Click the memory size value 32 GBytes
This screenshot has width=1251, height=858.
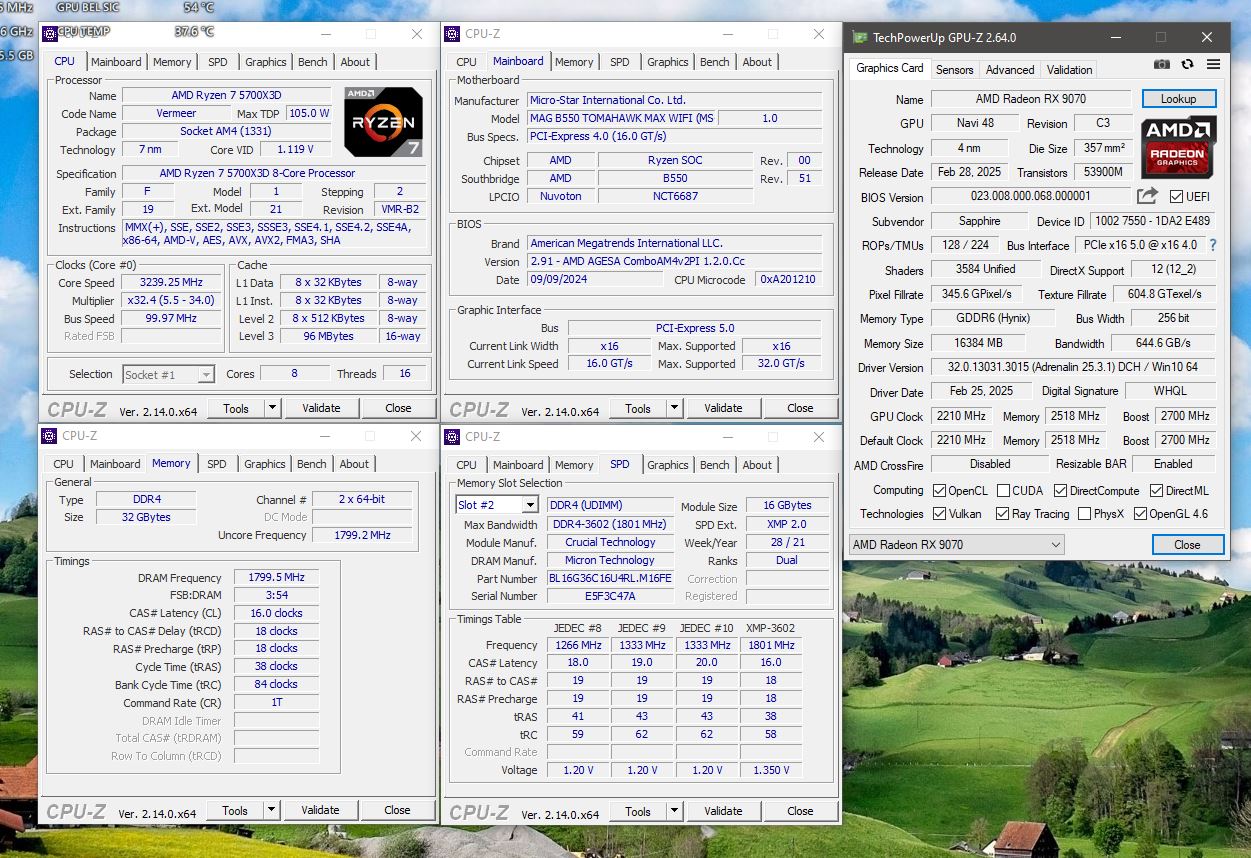coord(146,517)
